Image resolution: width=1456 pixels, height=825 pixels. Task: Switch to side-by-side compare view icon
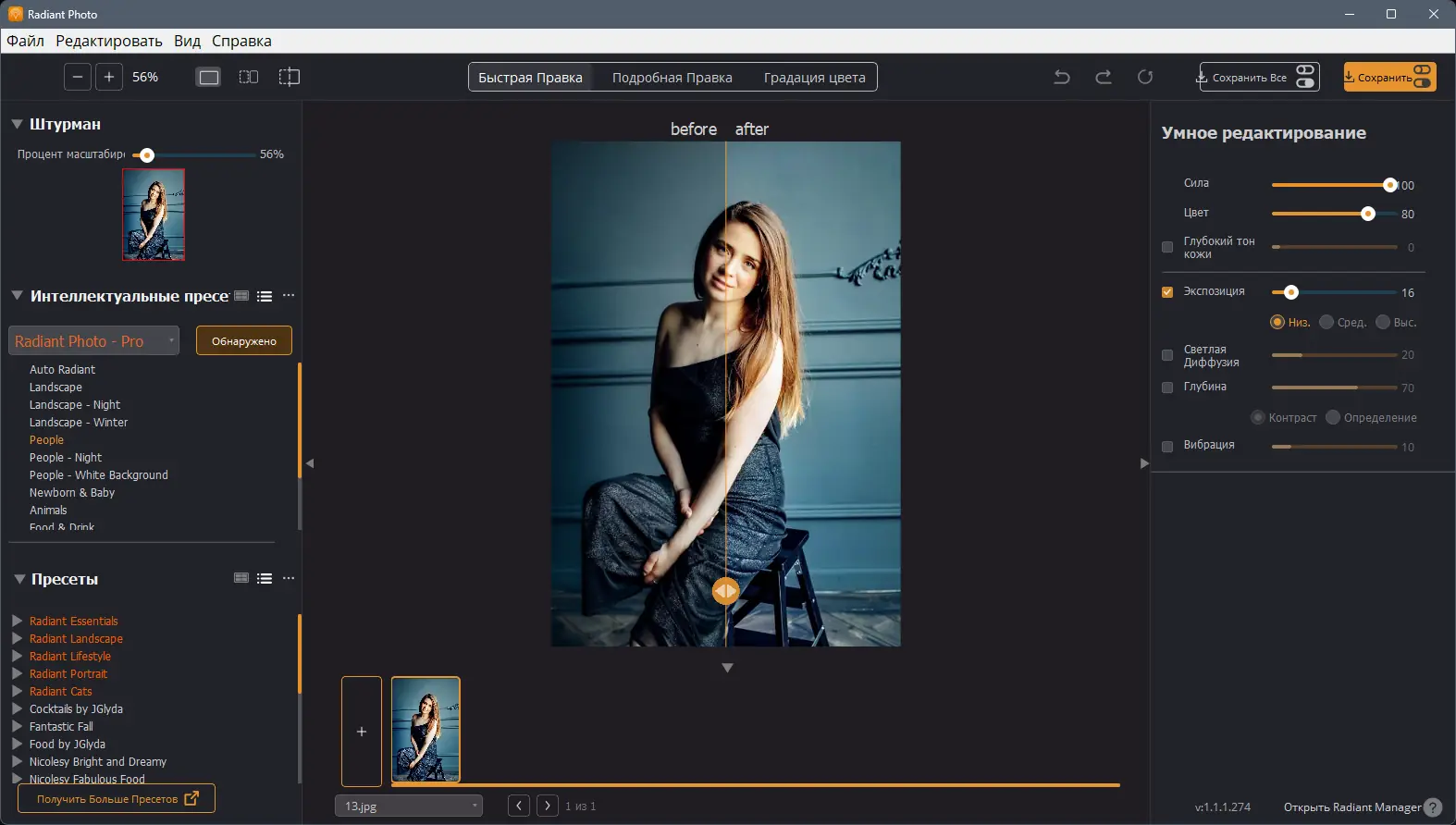249,77
